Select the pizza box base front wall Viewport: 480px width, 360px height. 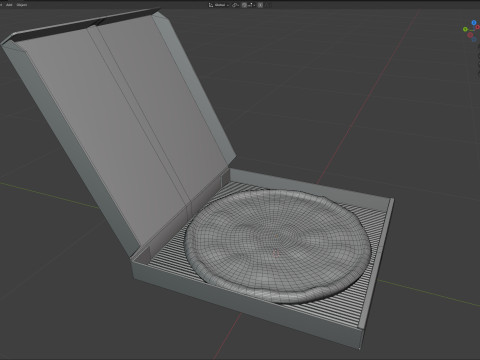[x=247, y=305]
